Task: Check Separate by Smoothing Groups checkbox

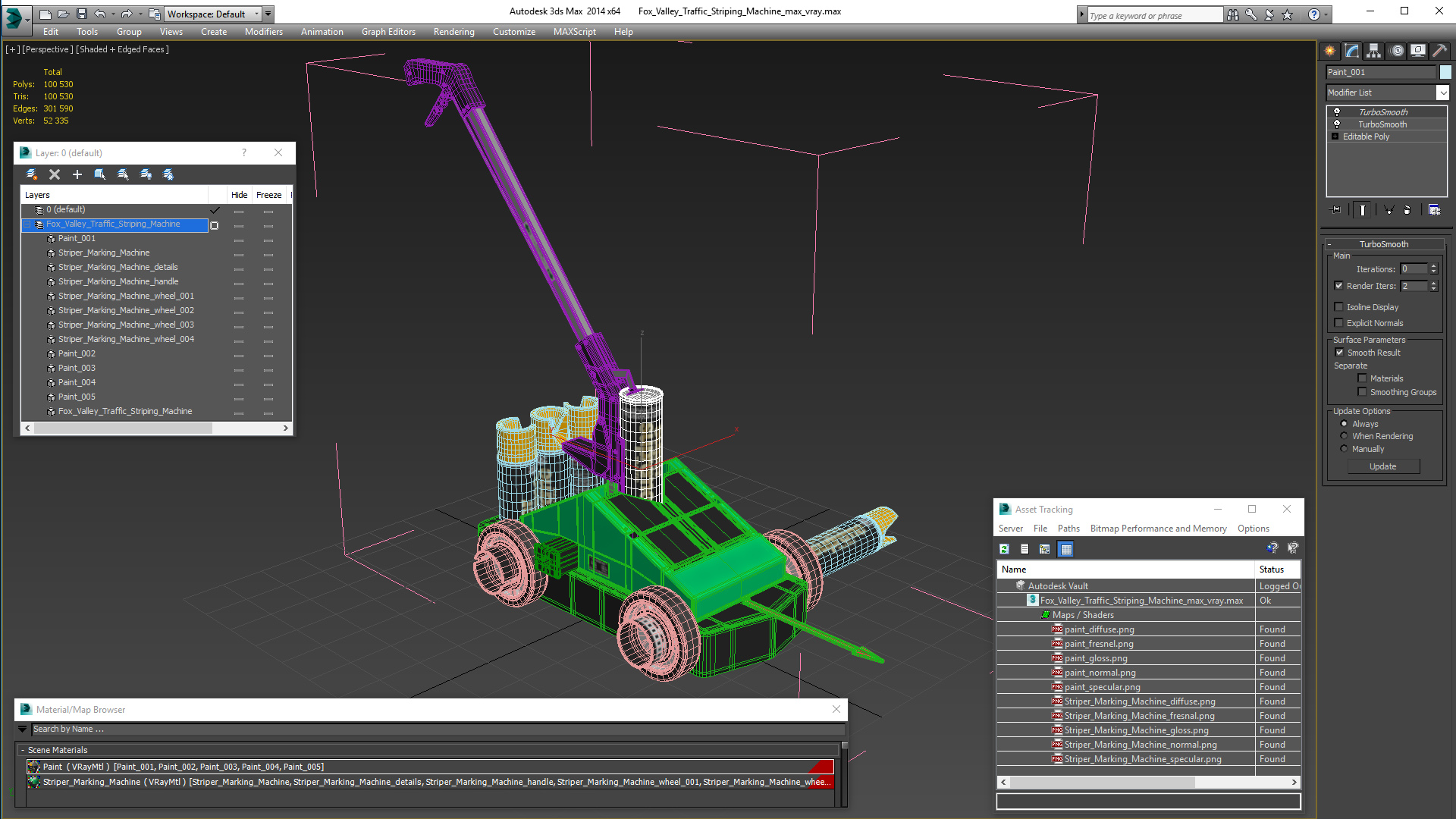Action: pos(1362,392)
